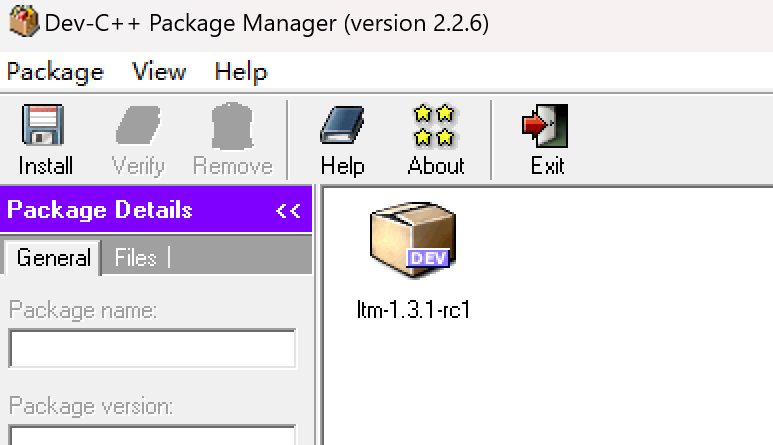Click the About label under the stars icon

point(436,166)
